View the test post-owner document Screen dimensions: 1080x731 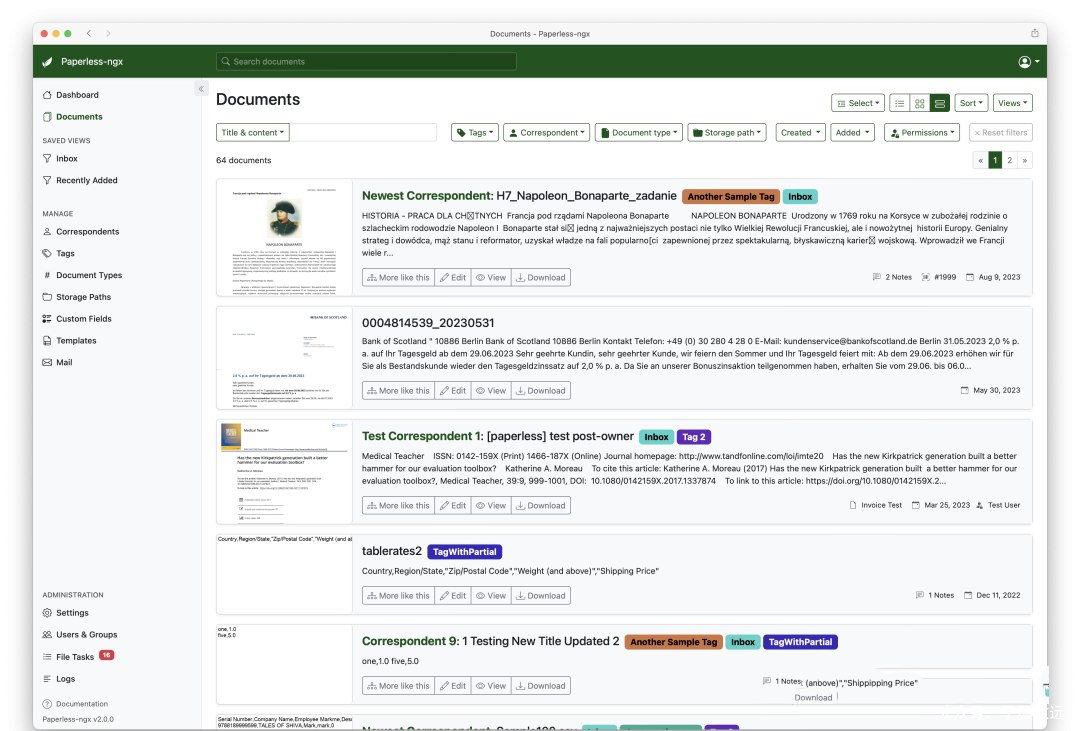tap(491, 506)
